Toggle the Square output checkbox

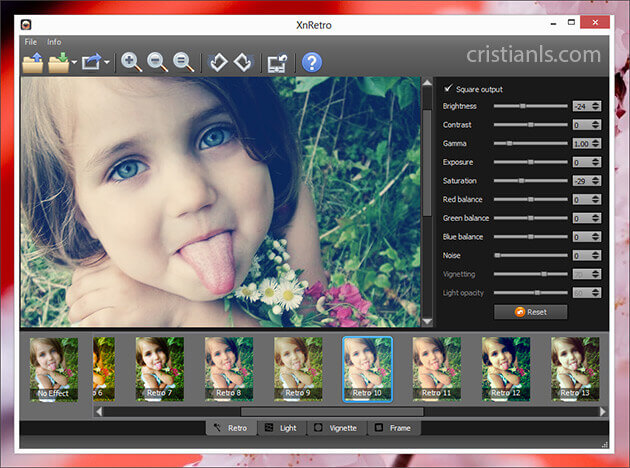click(448, 88)
